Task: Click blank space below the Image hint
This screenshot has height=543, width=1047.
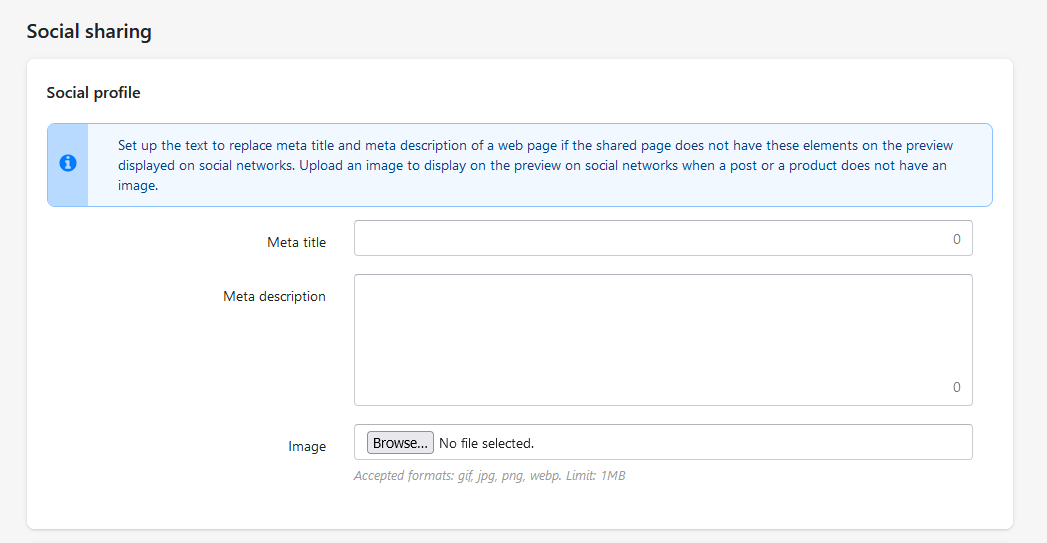Action: pyautogui.click(x=519, y=506)
